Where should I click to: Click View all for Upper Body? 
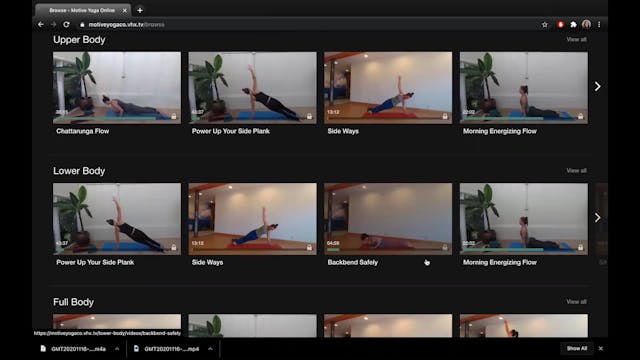click(x=576, y=40)
